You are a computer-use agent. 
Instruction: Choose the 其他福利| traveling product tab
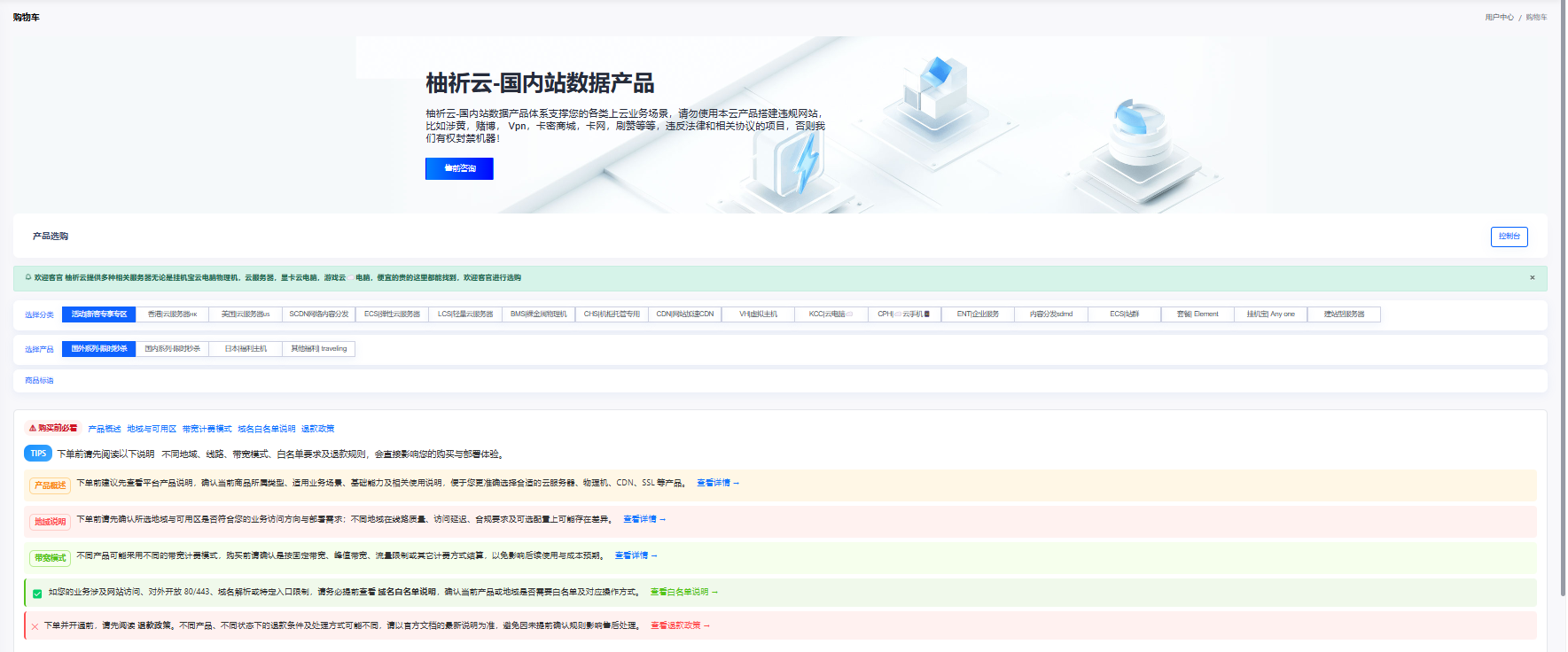tap(319, 349)
